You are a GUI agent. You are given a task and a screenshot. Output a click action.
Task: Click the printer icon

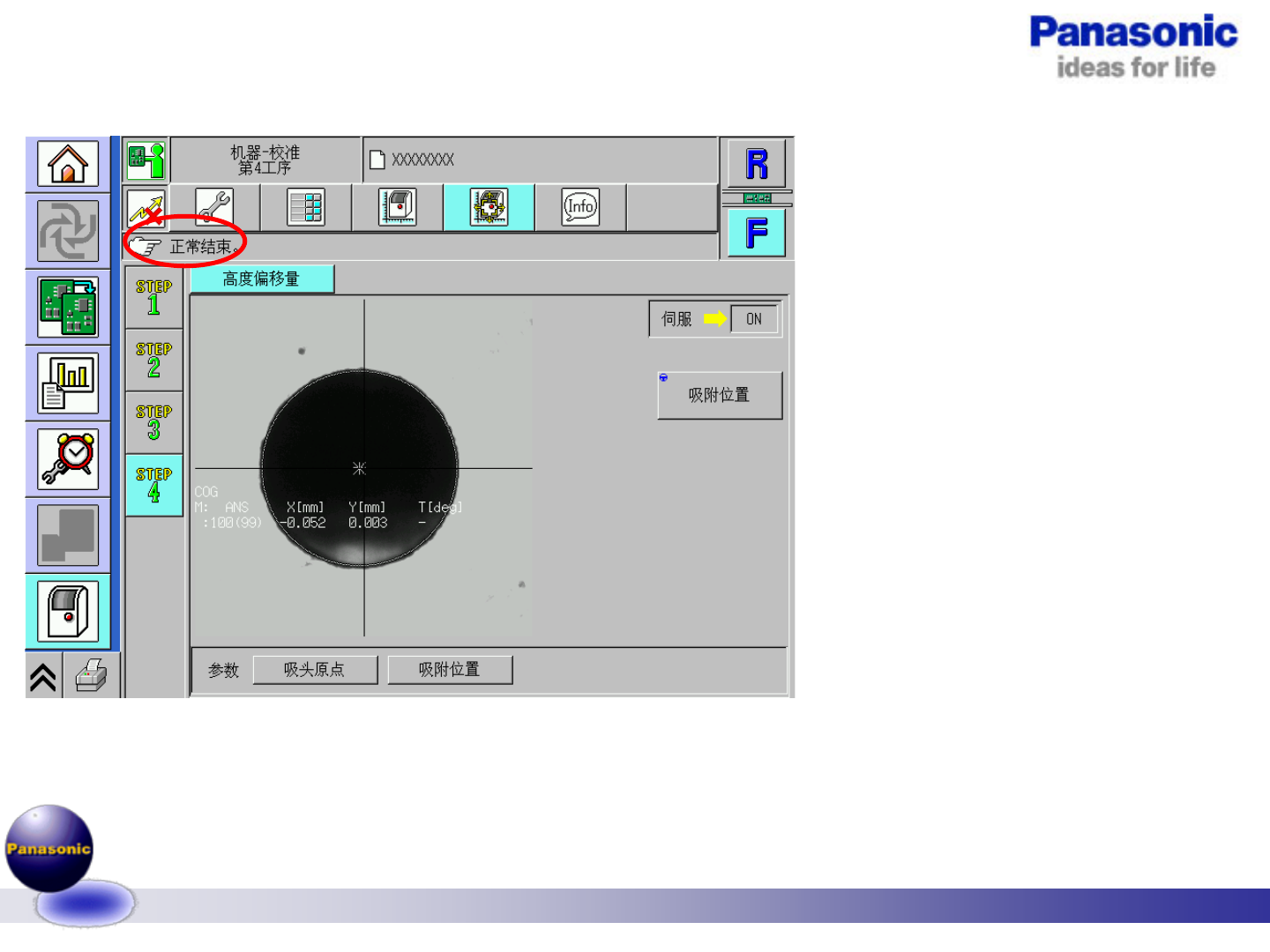coord(92,677)
